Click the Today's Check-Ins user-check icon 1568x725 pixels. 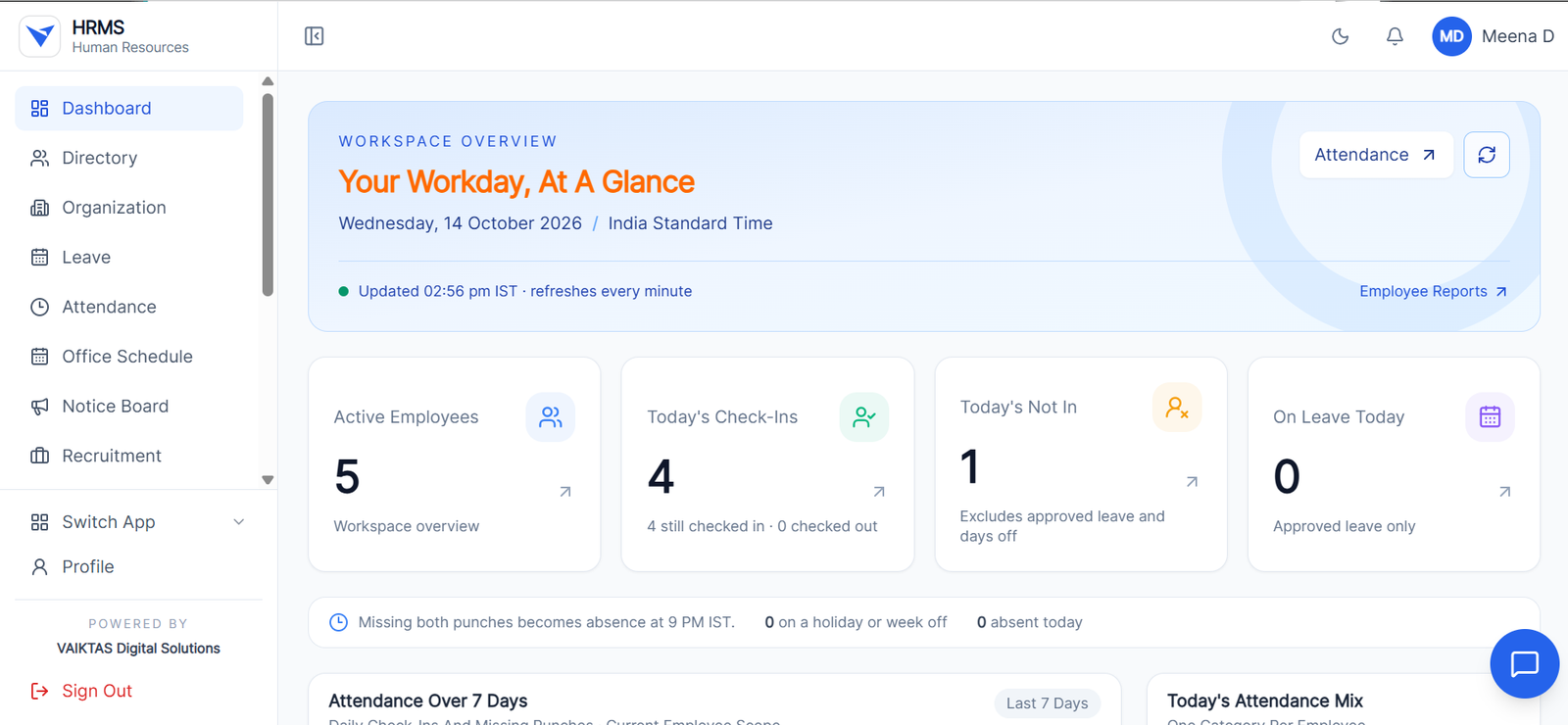[864, 417]
